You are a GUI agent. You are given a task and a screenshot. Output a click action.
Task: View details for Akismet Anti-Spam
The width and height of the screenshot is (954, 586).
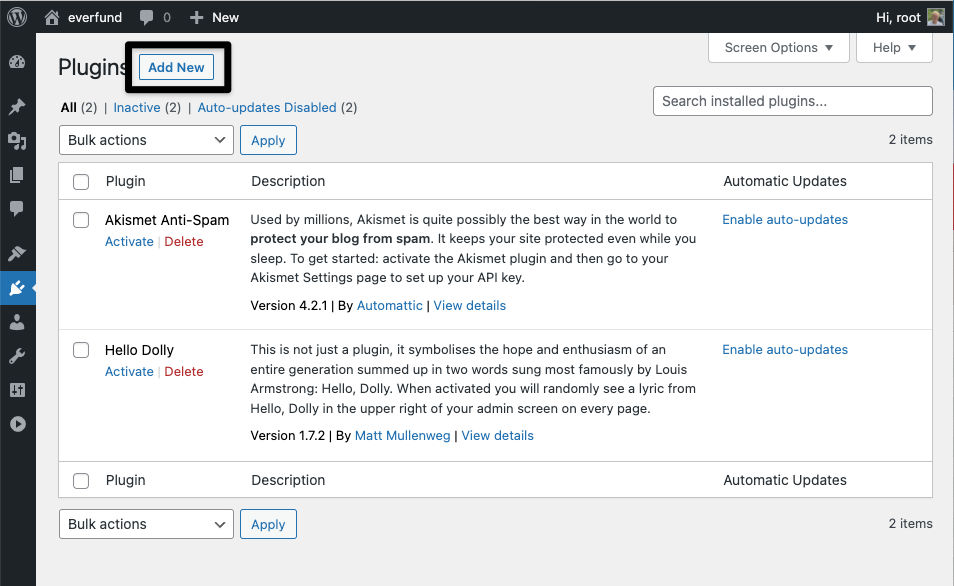[x=470, y=305]
